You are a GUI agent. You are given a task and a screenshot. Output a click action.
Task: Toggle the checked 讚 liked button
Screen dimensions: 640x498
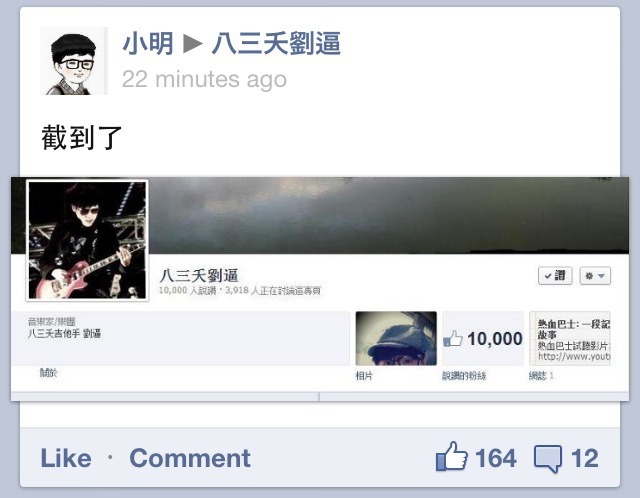tap(555, 276)
